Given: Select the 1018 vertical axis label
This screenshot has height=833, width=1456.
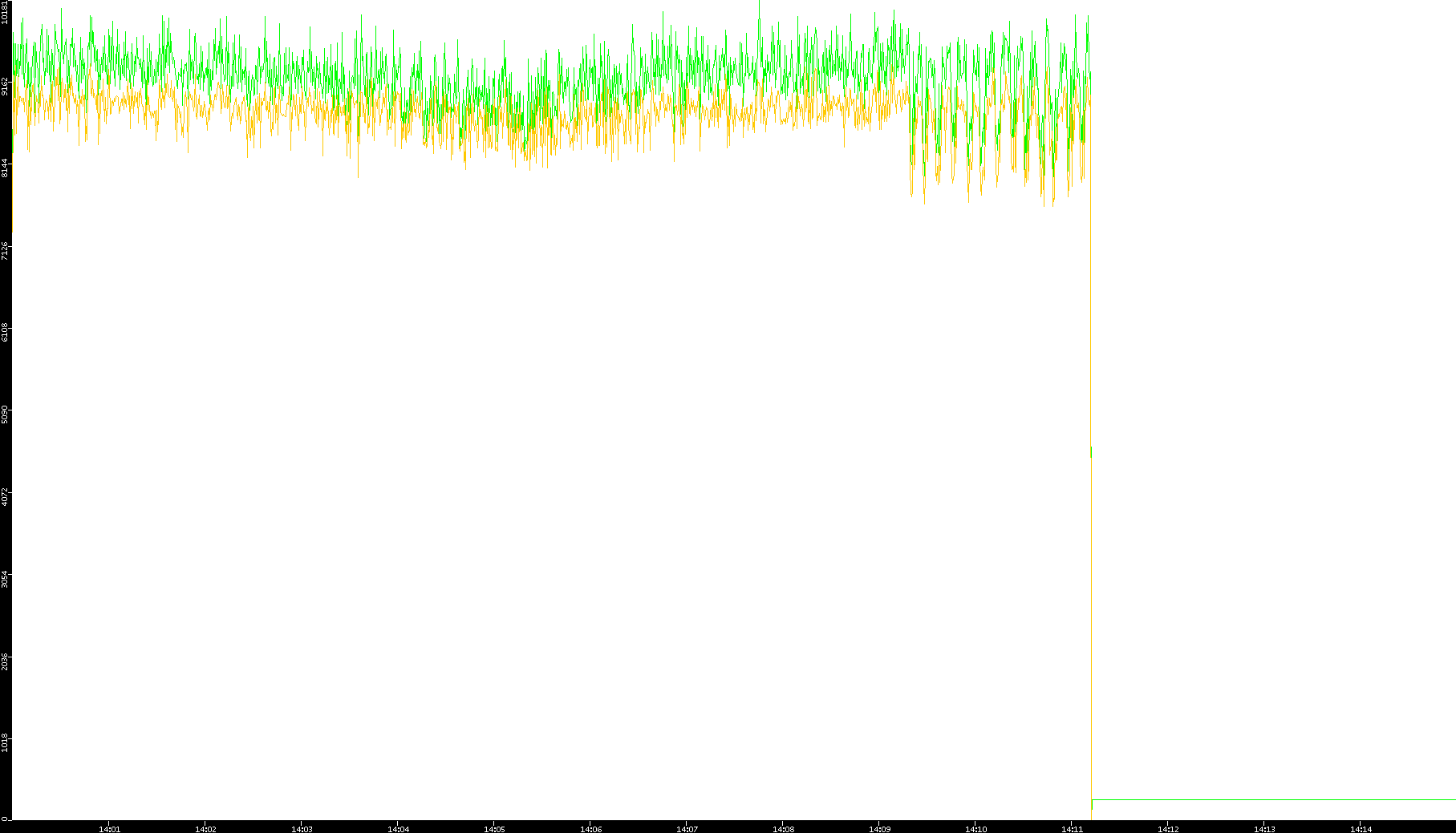Looking at the screenshot, I should click(6, 742).
